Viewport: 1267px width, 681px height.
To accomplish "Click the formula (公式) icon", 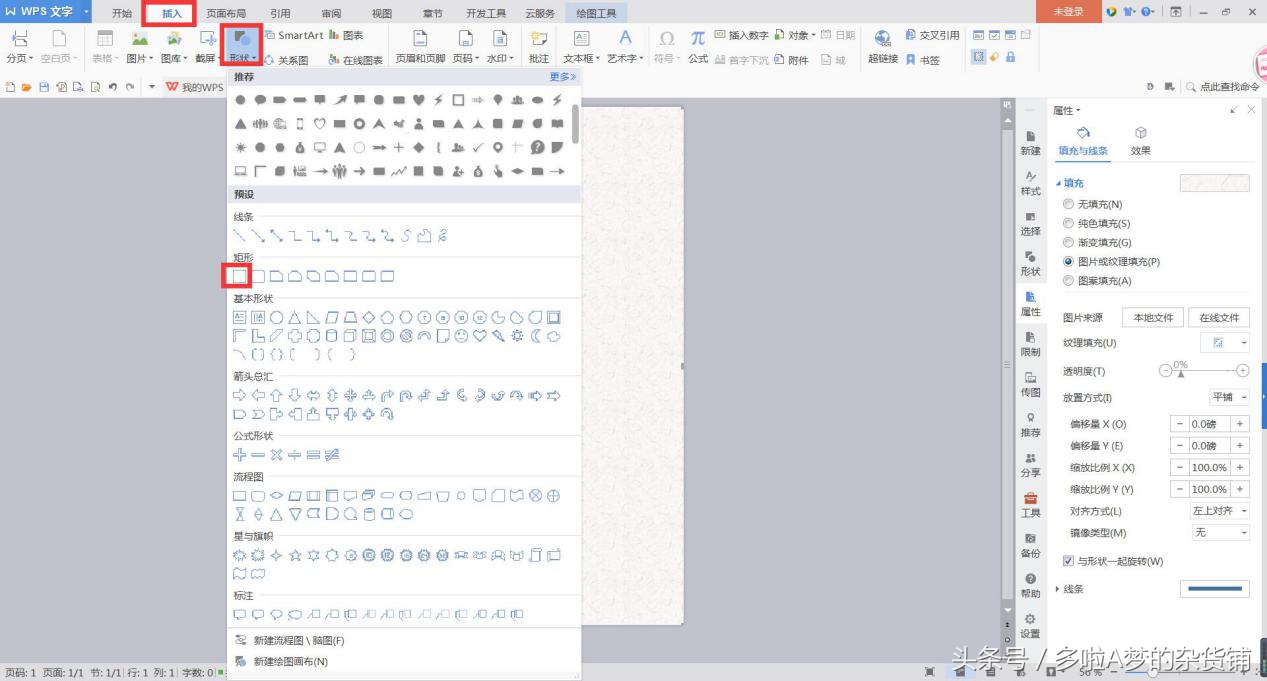I will click(698, 45).
